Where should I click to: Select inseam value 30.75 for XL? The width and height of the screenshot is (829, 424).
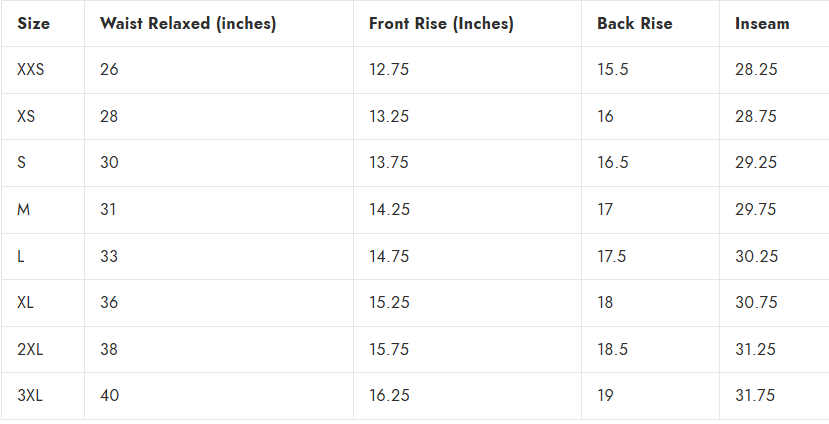(x=756, y=302)
